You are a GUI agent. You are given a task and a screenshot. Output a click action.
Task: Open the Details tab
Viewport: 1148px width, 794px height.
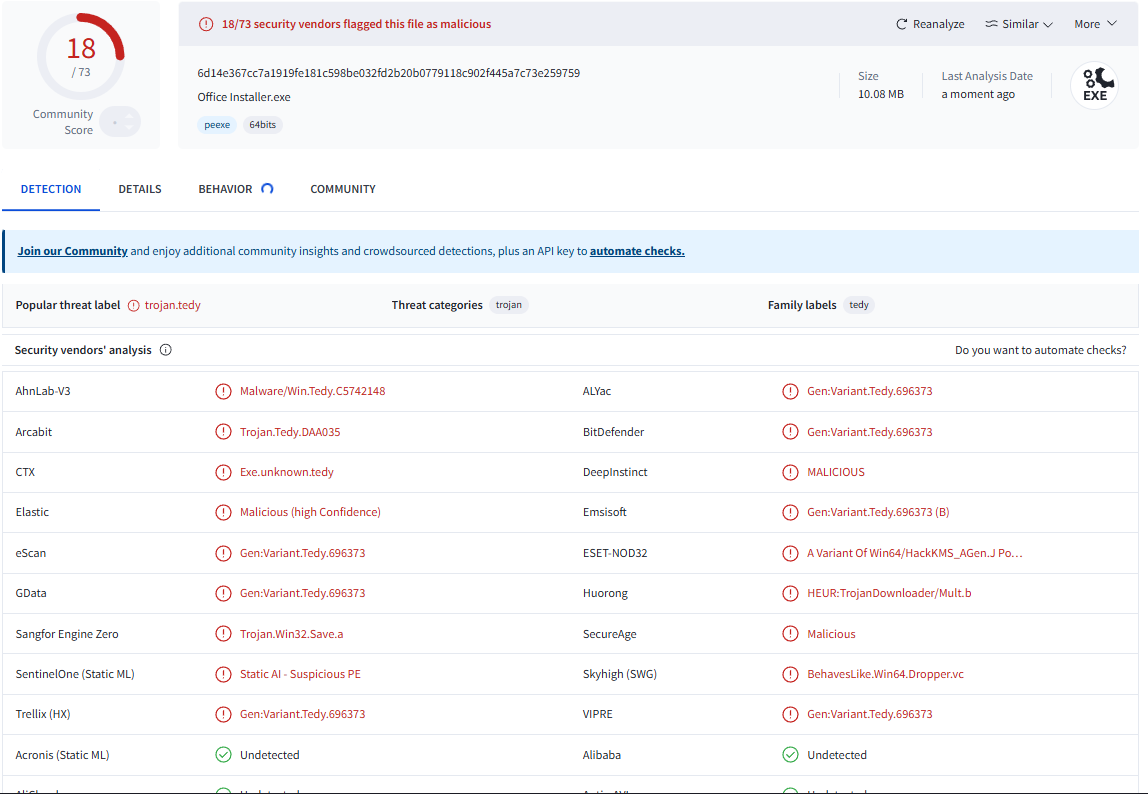pos(140,189)
